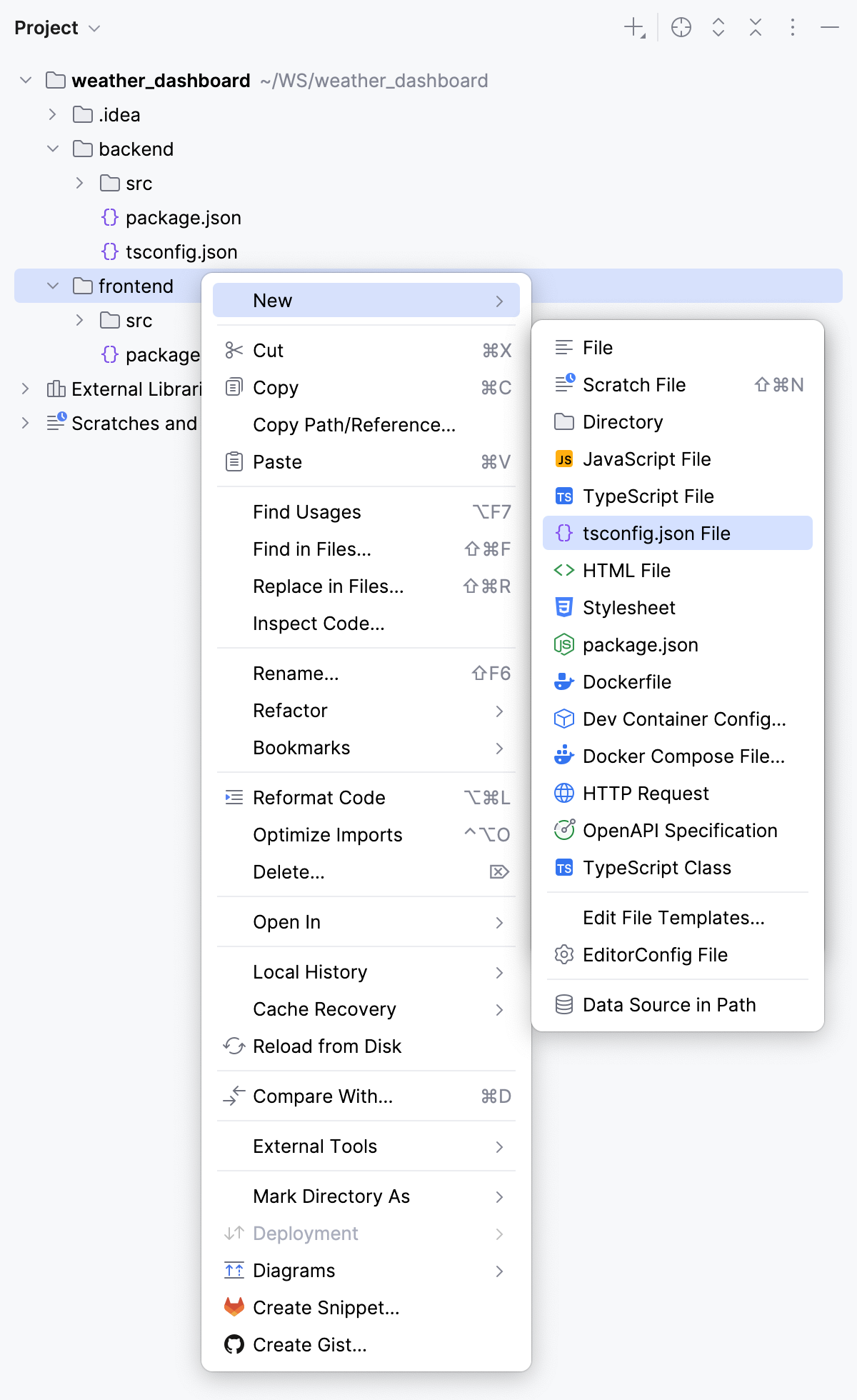The height and width of the screenshot is (1400, 857).
Task: Create a Dev Container Config
Action: click(x=678, y=719)
